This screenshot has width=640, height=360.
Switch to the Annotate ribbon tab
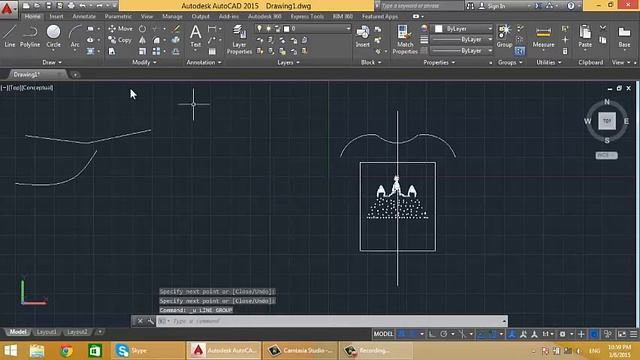click(x=84, y=17)
